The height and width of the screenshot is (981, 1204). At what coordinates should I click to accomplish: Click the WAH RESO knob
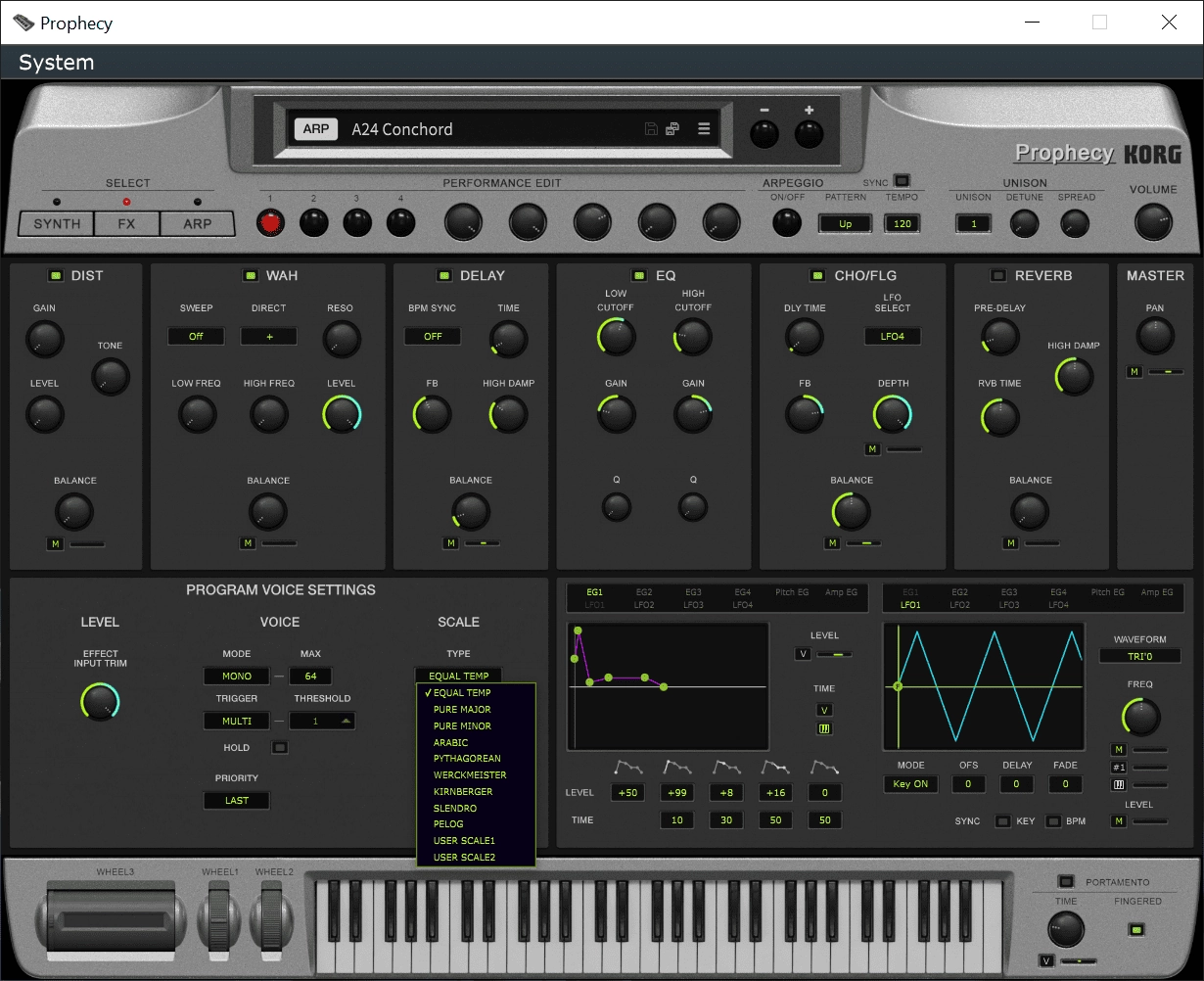[x=342, y=339]
